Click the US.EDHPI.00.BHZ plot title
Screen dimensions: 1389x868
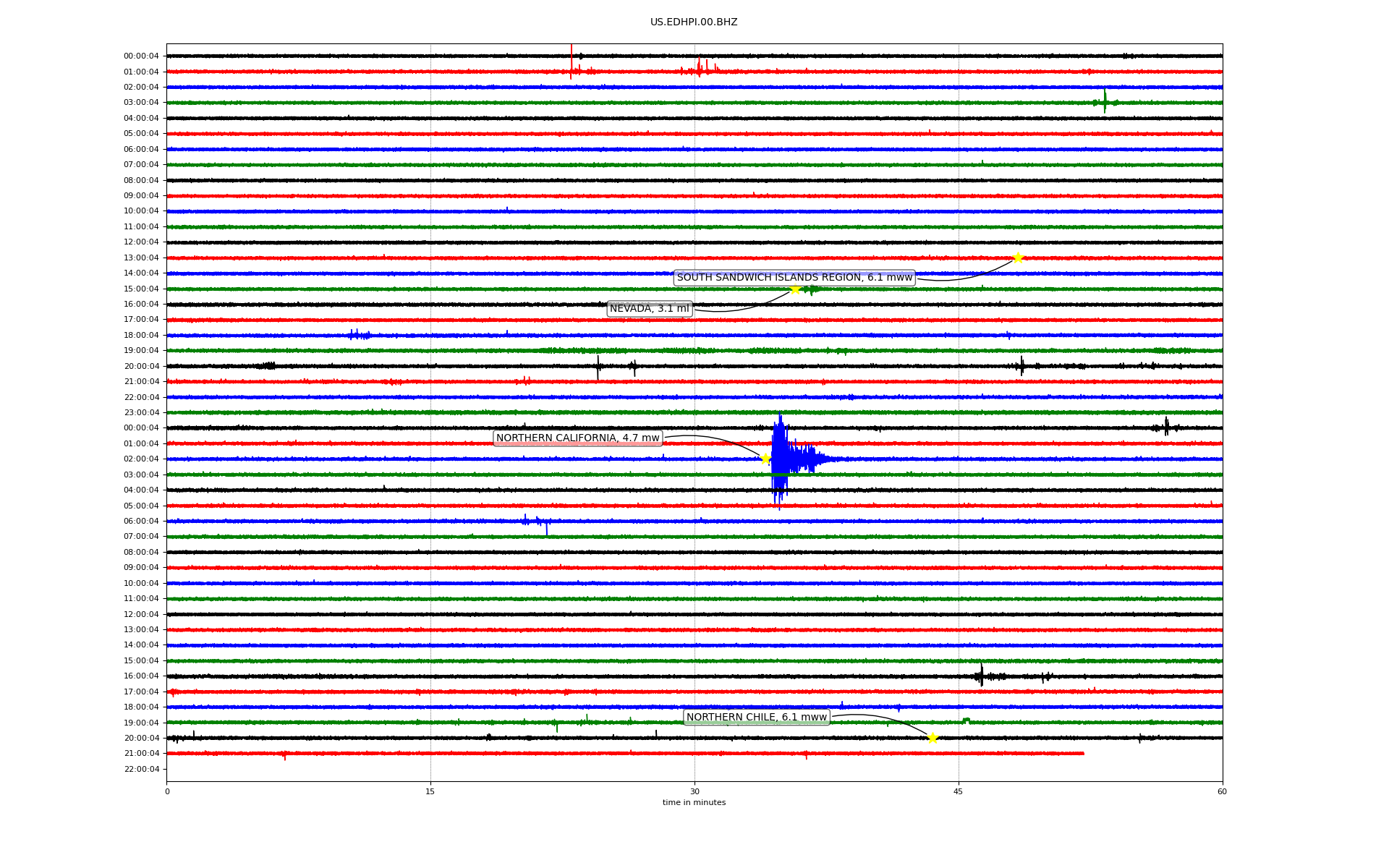694,22
